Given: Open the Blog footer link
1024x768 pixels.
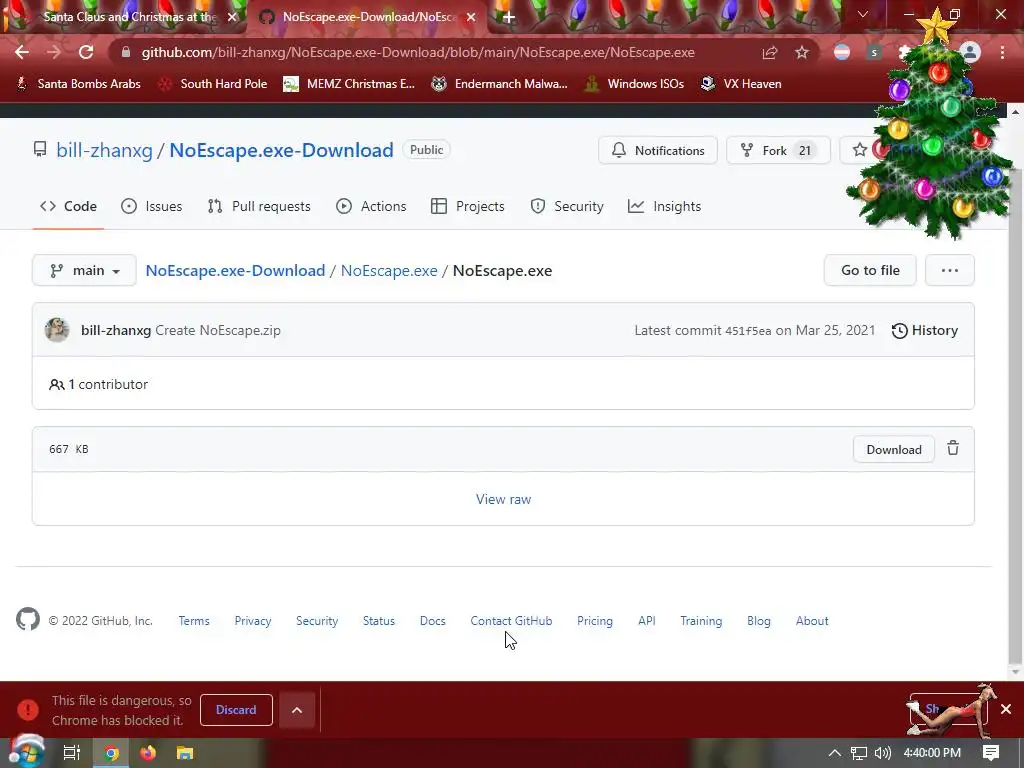Looking at the screenshot, I should pos(759,621).
